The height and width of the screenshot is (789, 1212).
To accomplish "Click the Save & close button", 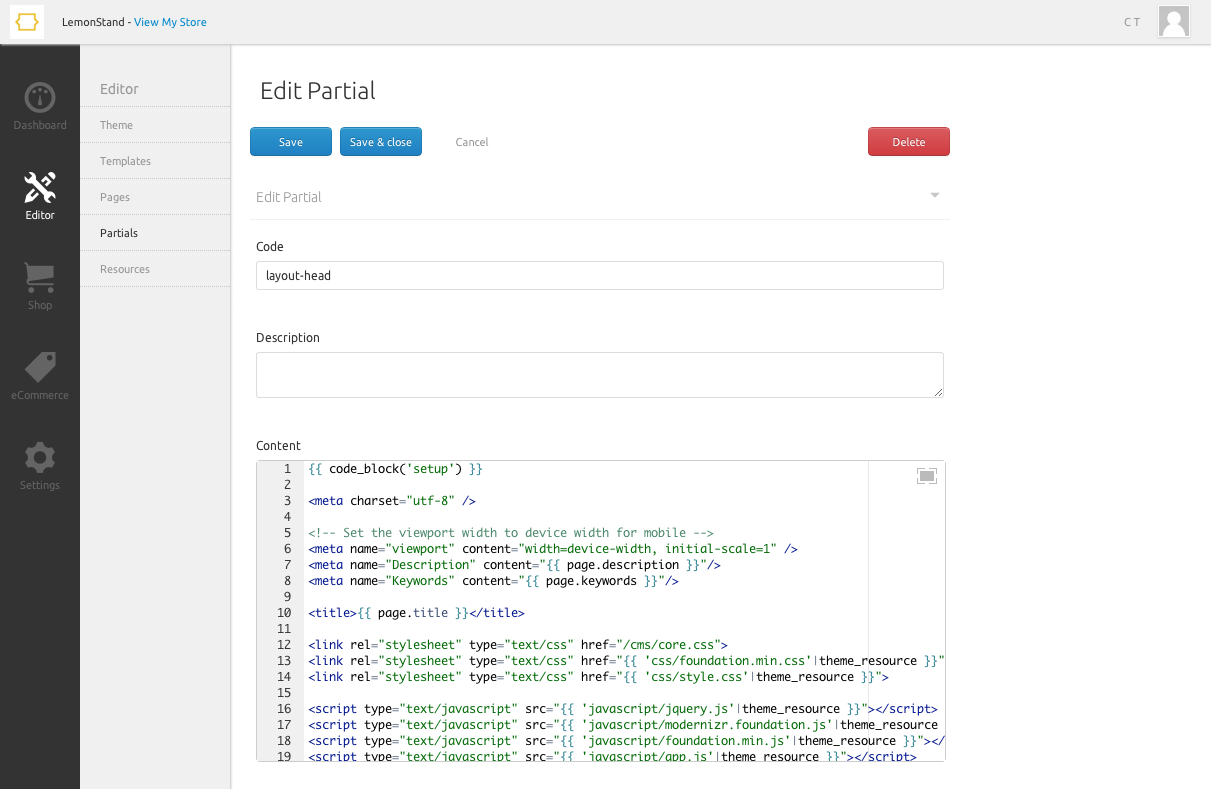I will (x=380, y=142).
